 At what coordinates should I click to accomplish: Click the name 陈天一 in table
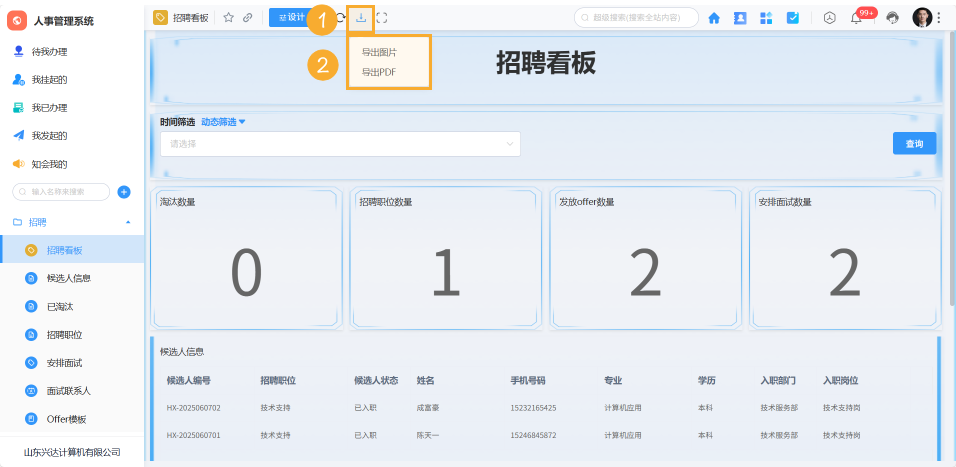[428, 436]
